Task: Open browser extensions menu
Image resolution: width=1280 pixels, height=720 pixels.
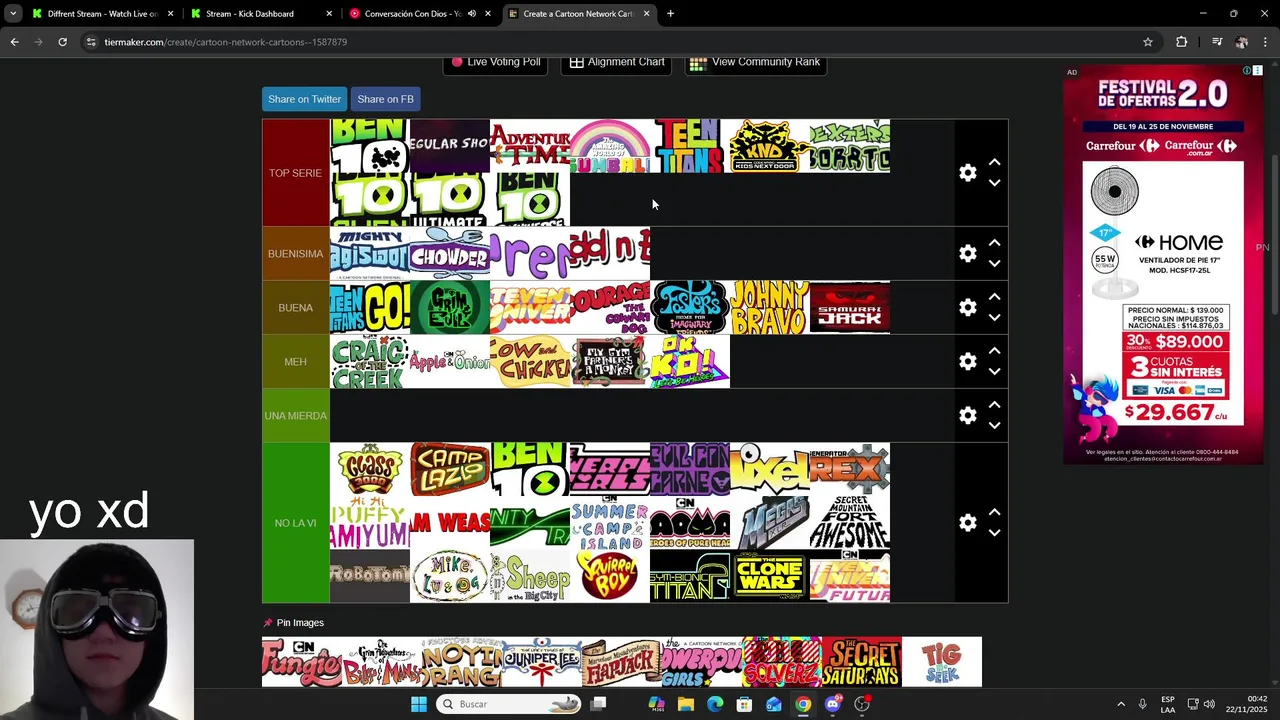Action: [x=1182, y=42]
